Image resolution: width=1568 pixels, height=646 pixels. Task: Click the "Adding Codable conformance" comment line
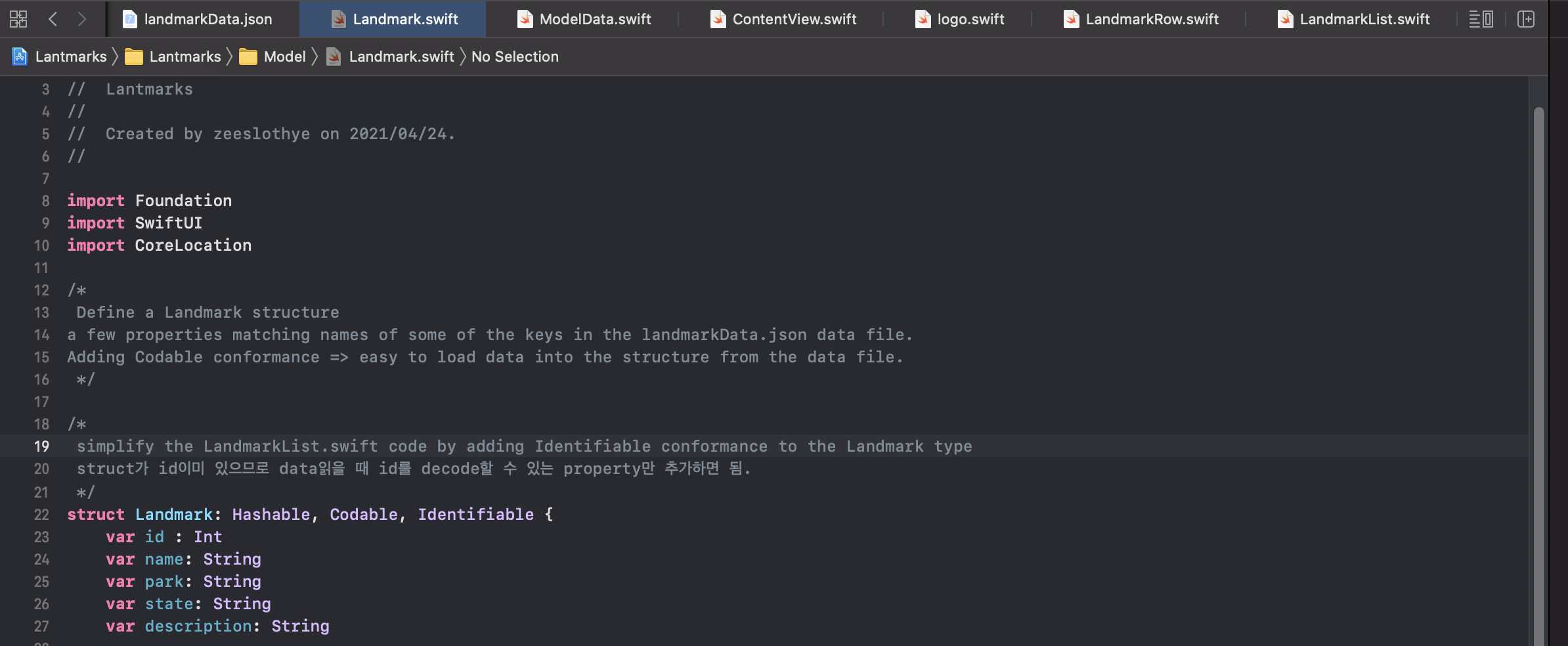[486, 357]
